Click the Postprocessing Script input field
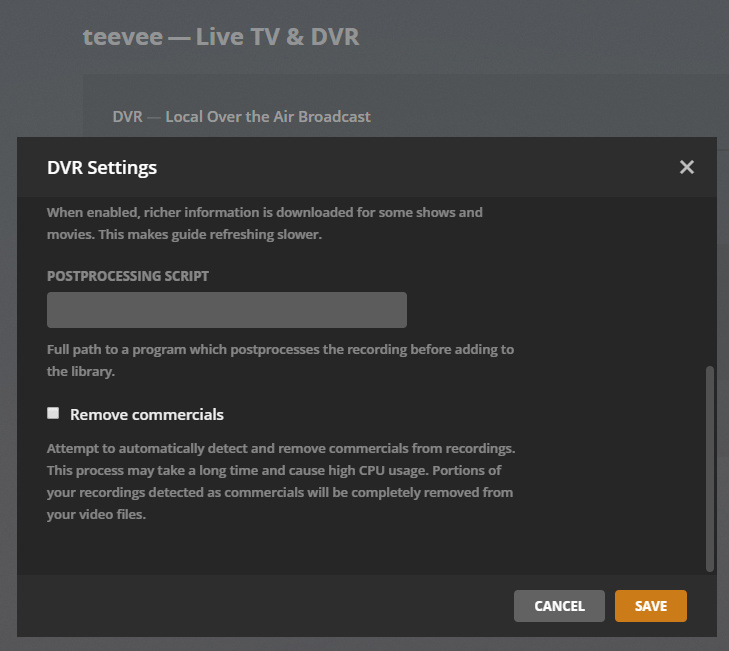 [227, 310]
